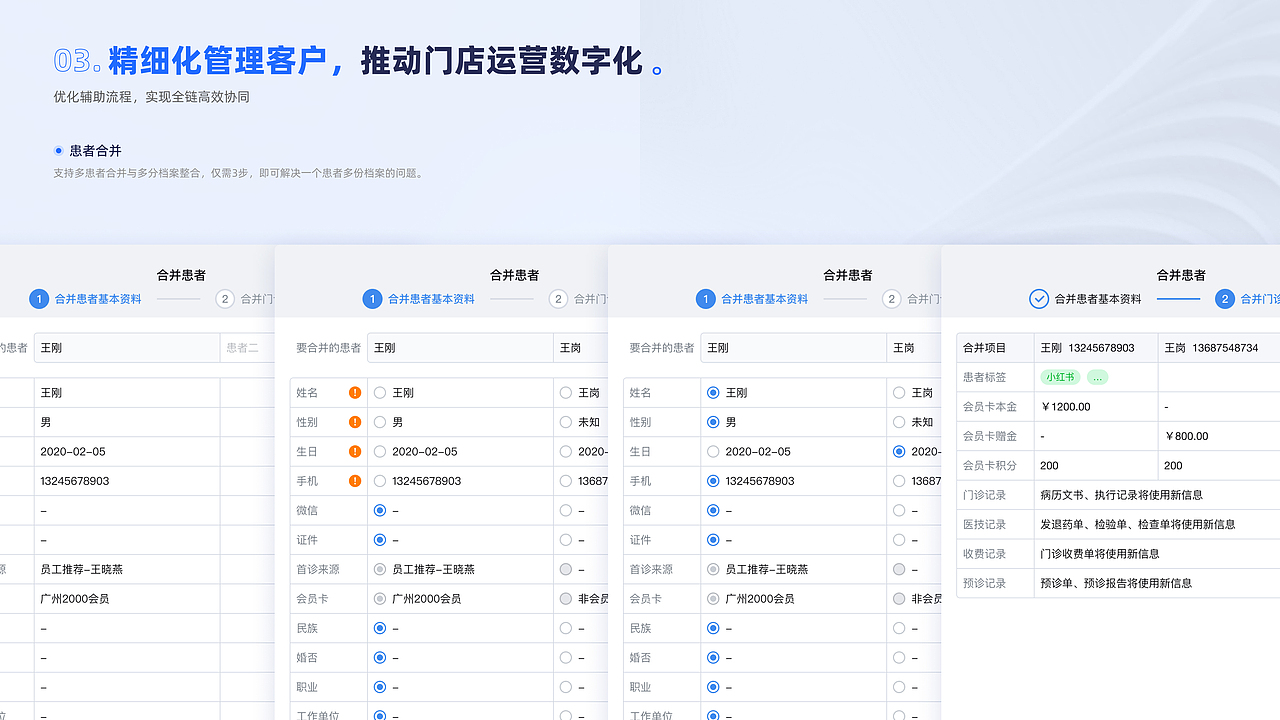The image size is (1280, 720).
Task: Click the green 小红书 patient tag
Action: pos(1060,377)
